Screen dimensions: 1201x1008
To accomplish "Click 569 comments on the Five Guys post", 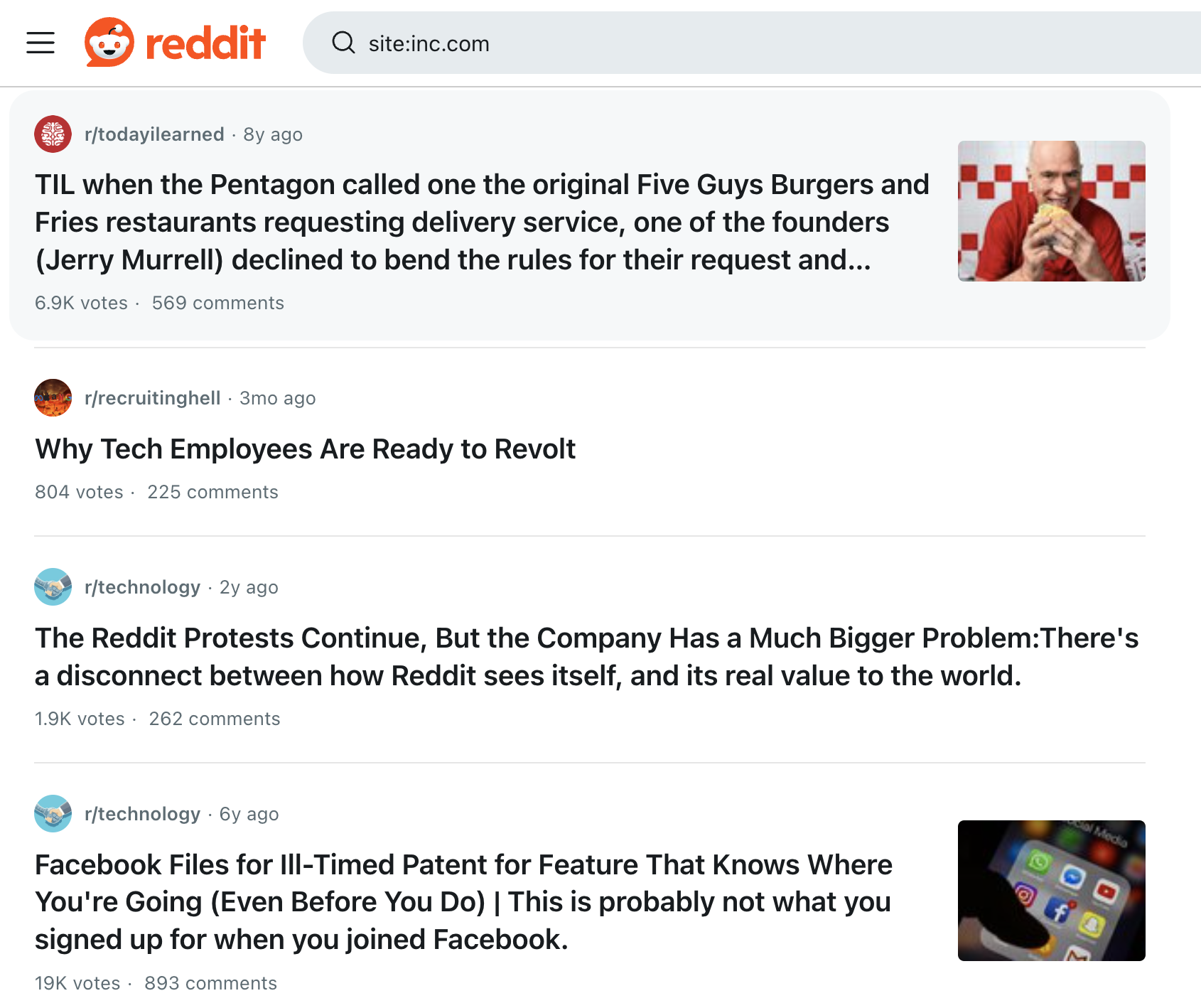I will point(217,303).
